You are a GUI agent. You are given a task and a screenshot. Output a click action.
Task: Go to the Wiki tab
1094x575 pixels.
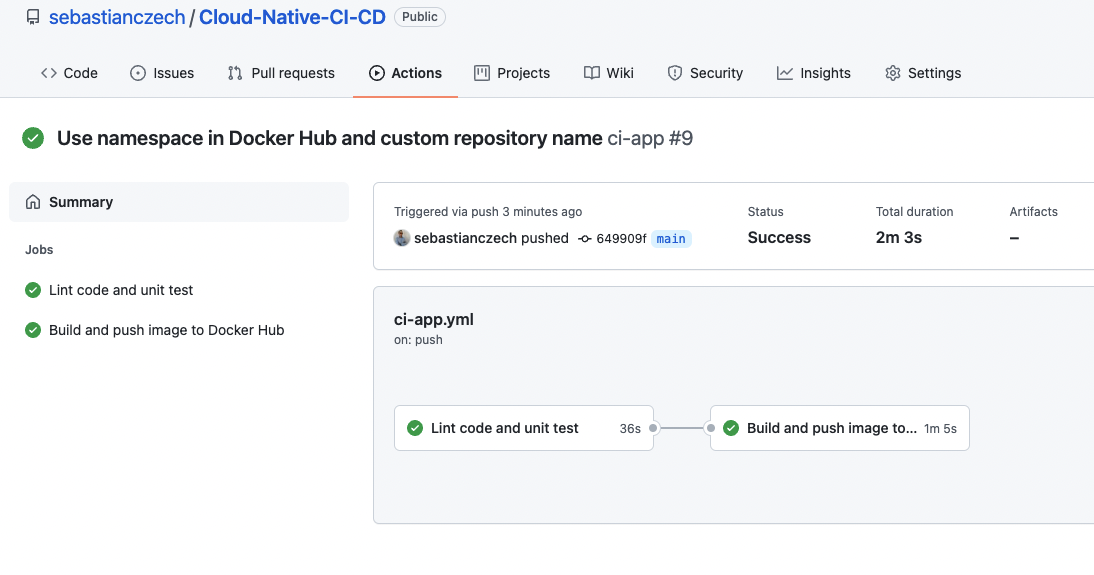click(609, 73)
